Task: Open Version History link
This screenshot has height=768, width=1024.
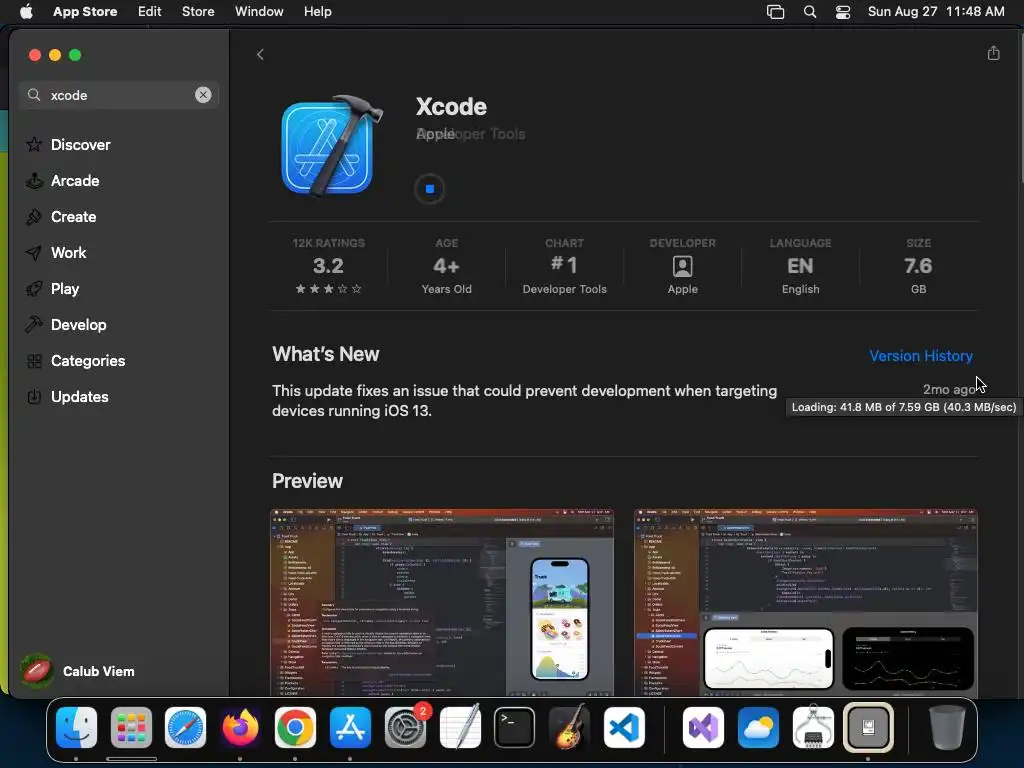Action: (x=921, y=356)
